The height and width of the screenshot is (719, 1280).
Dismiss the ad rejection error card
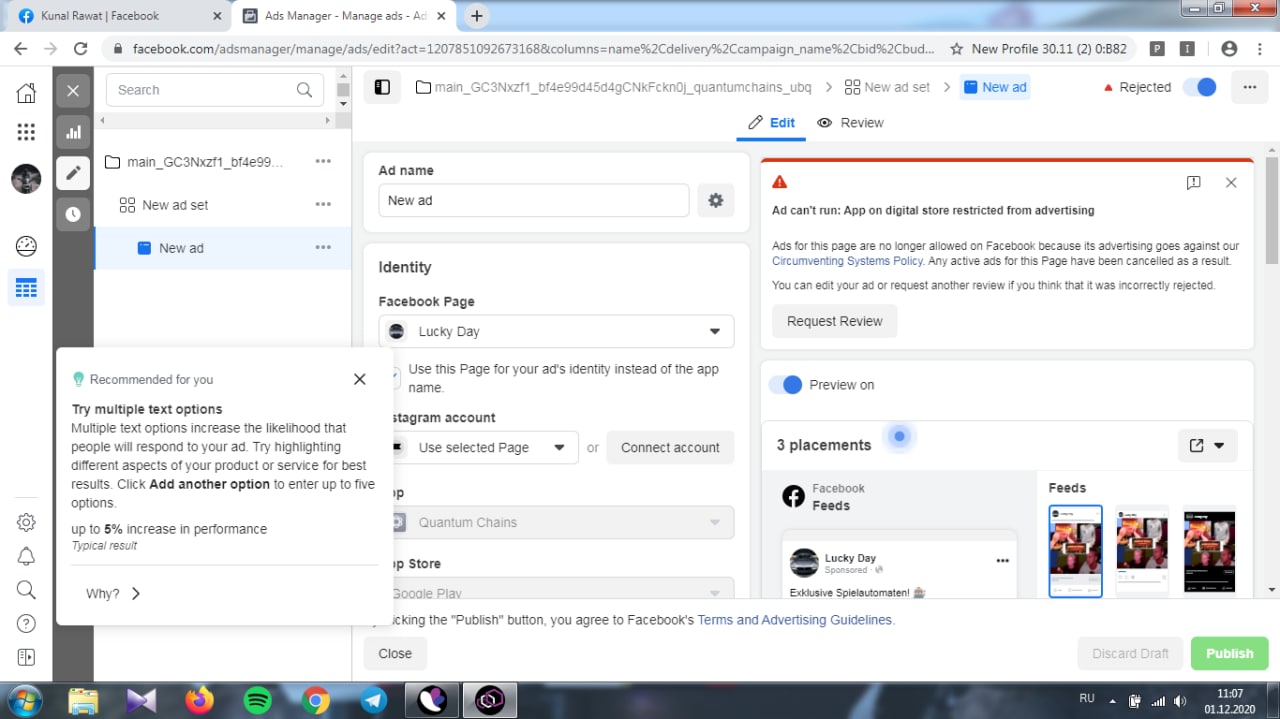coord(1231,183)
